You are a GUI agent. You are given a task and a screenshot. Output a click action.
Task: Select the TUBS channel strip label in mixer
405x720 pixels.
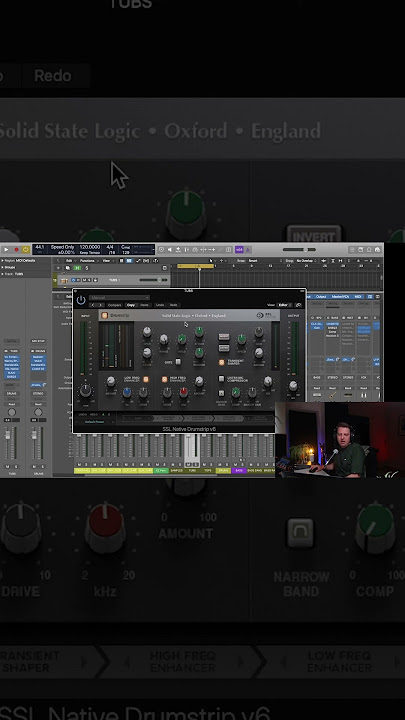191,470
